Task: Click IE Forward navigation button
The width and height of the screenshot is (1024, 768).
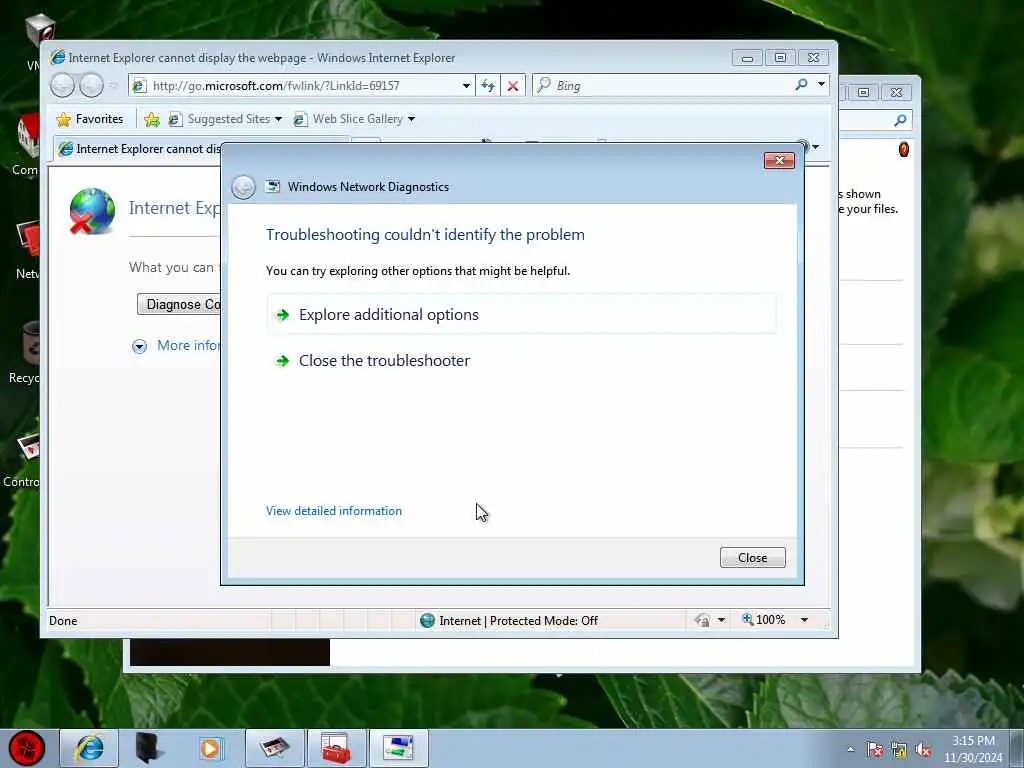Action: [x=91, y=86]
